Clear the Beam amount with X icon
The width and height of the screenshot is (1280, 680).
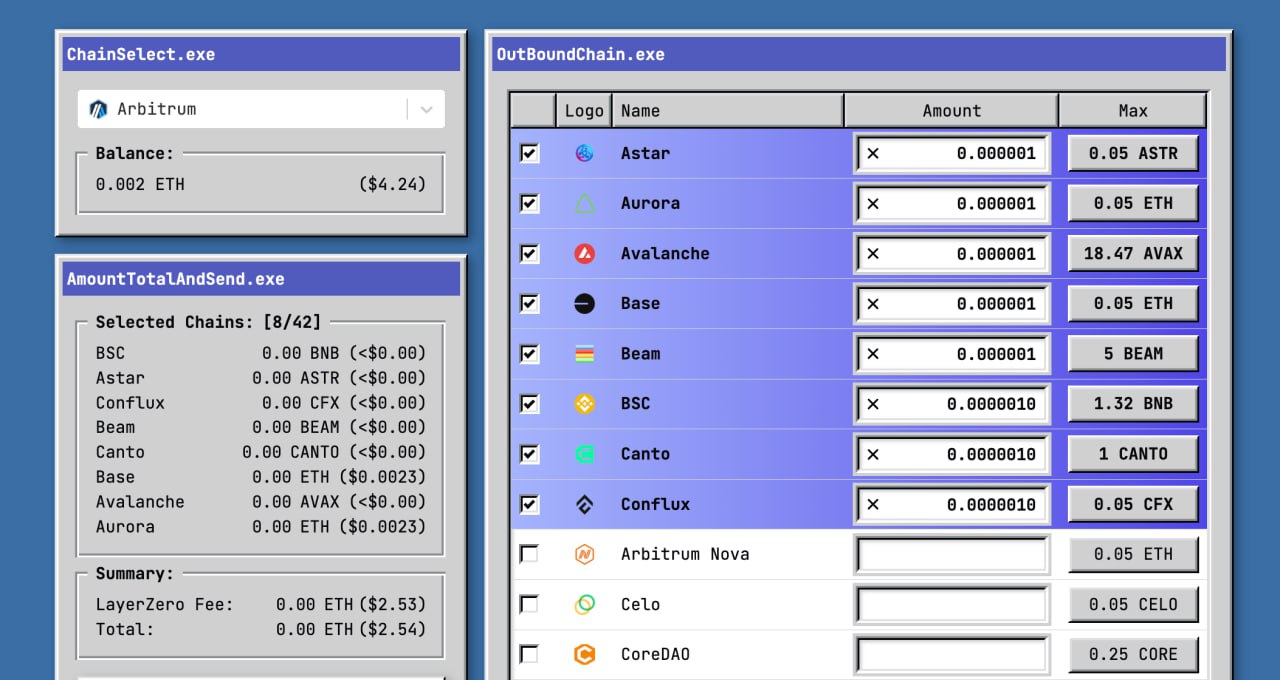(x=873, y=354)
